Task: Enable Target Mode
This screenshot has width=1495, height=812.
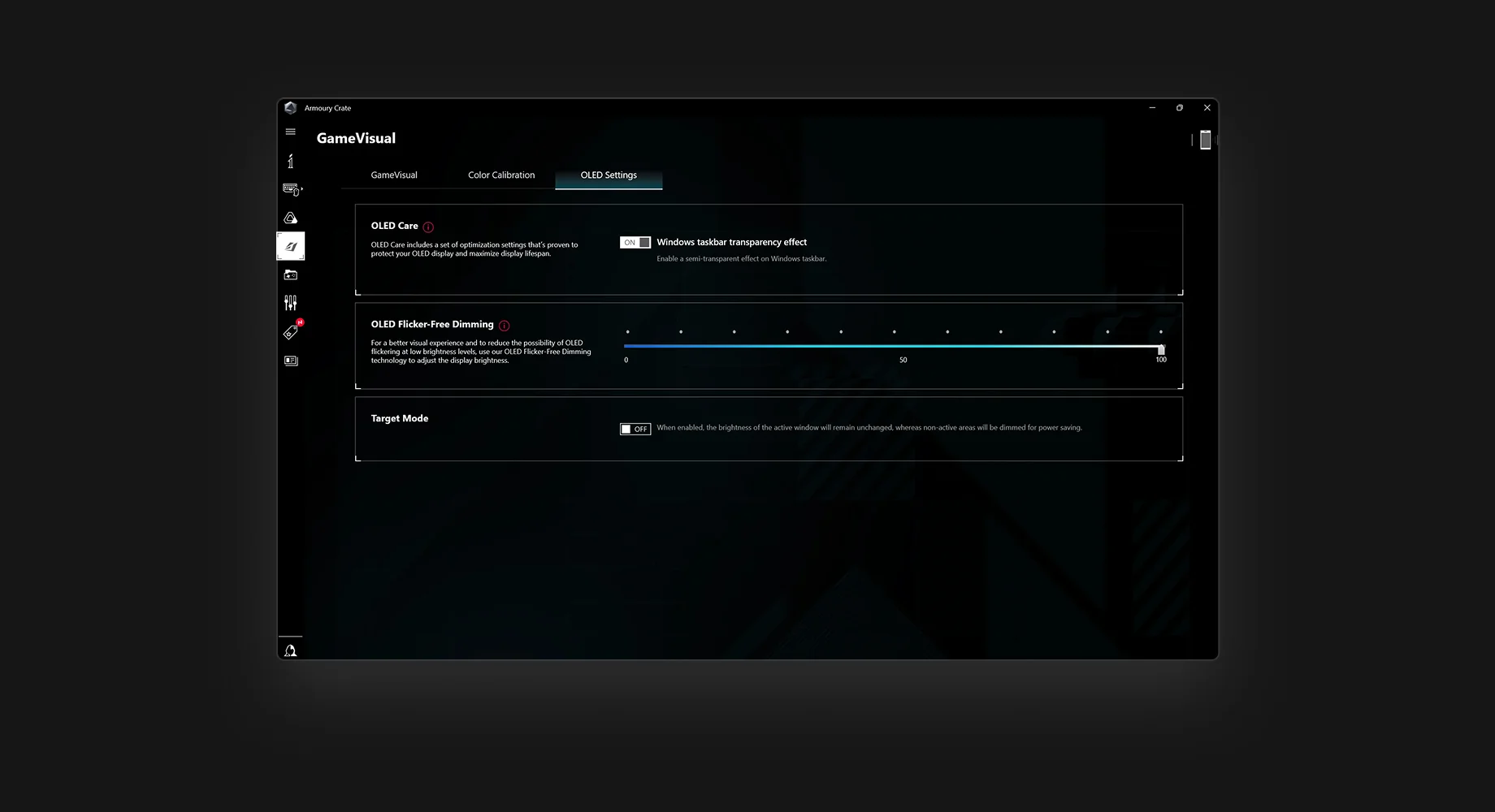Action: [x=635, y=429]
